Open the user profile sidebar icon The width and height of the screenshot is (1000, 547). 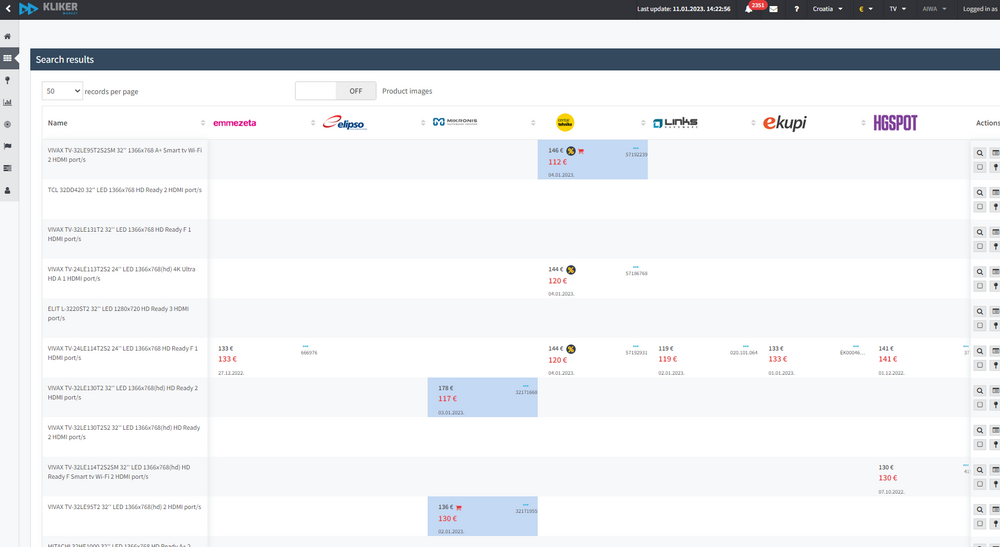[8, 190]
